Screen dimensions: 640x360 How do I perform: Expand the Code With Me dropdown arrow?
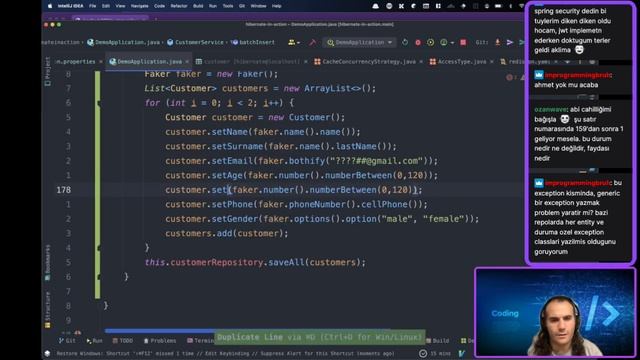tap(298, 43)
